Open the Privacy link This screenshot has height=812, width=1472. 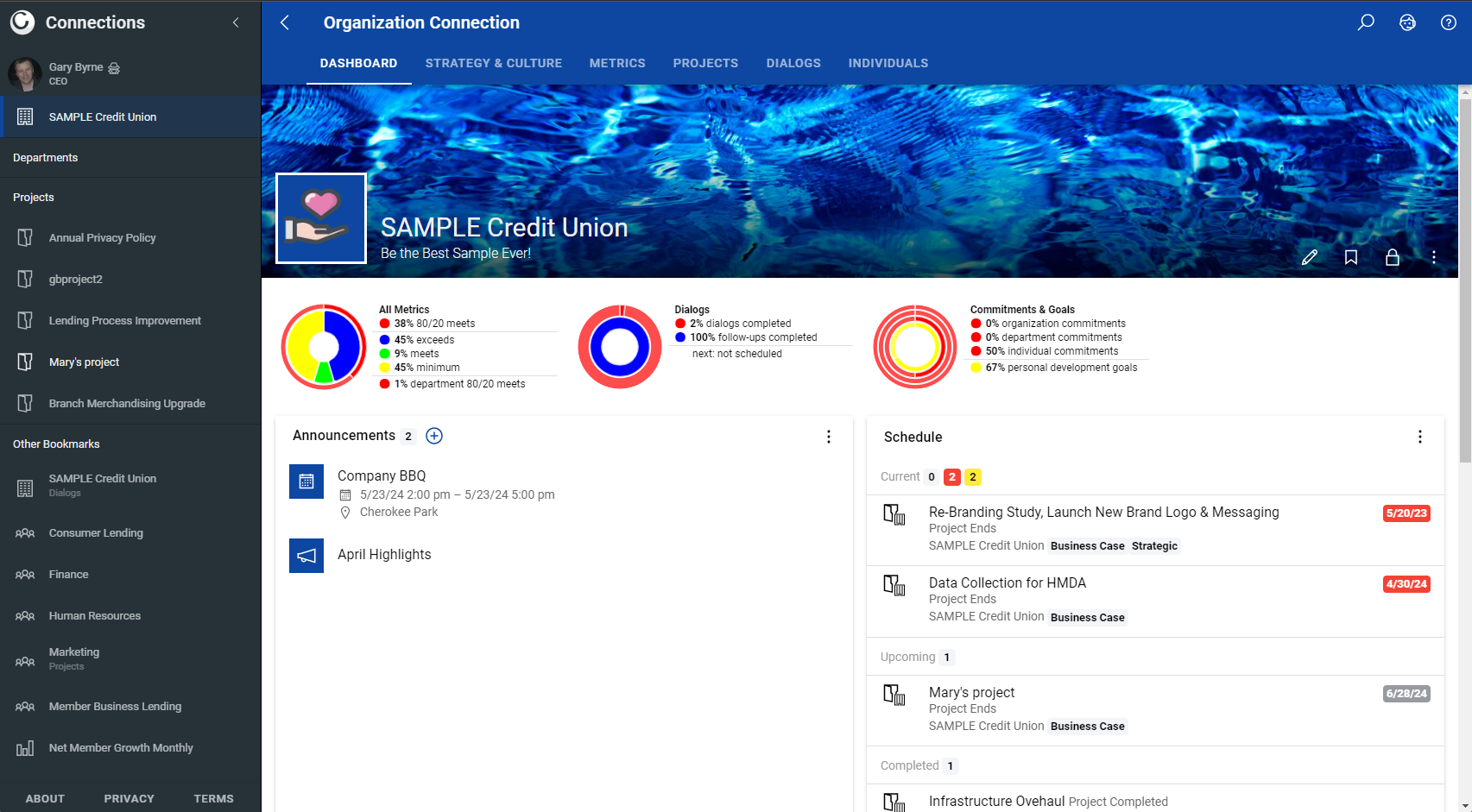click(129, 798)
